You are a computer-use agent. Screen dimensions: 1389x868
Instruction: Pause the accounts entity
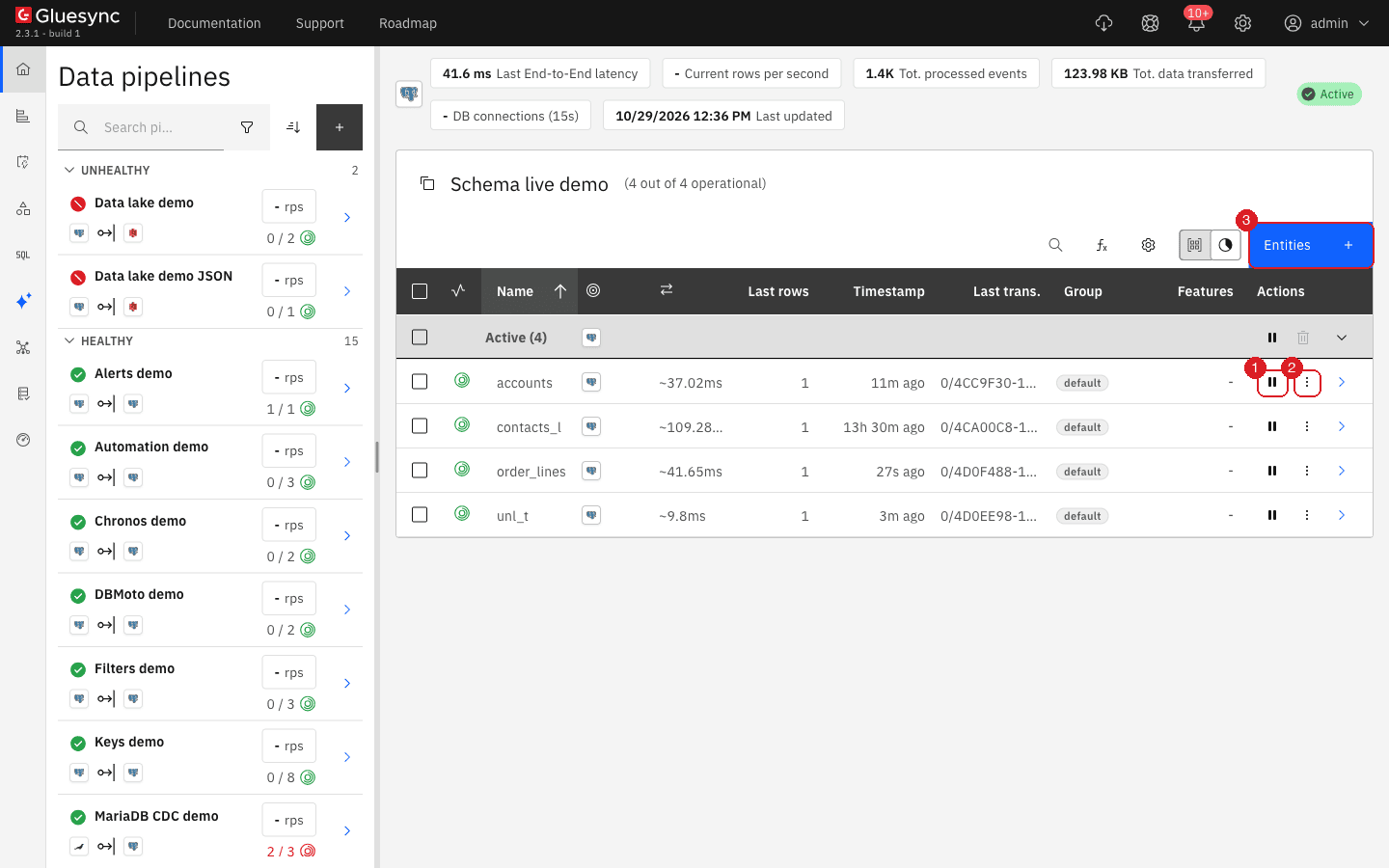click(x=1272, y=383)
